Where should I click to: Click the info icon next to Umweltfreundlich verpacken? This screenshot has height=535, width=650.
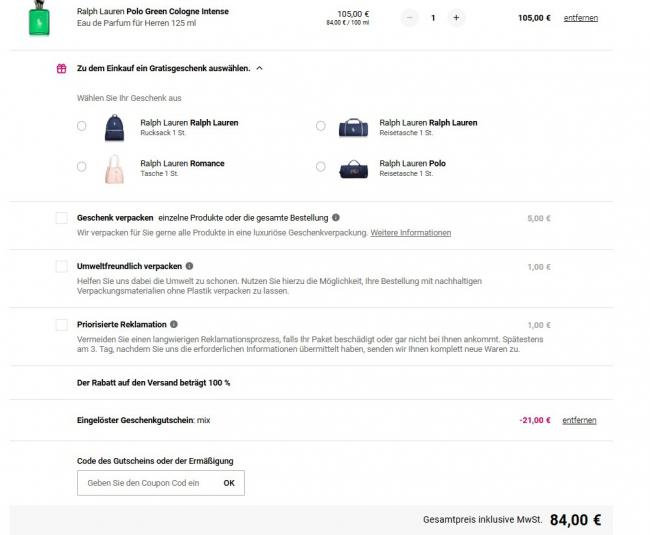tap(188, 266)
